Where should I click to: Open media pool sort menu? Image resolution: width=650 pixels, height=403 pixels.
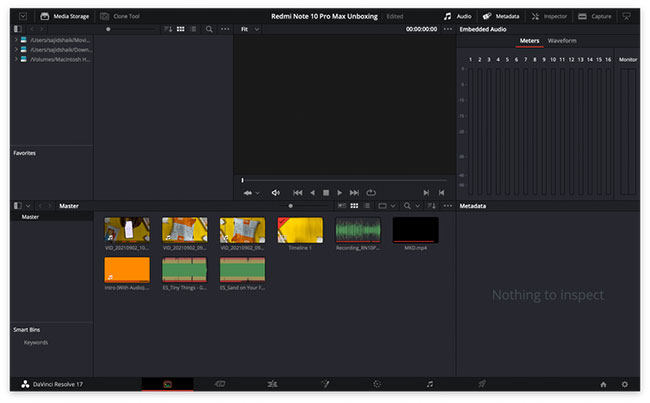(432, 206)
